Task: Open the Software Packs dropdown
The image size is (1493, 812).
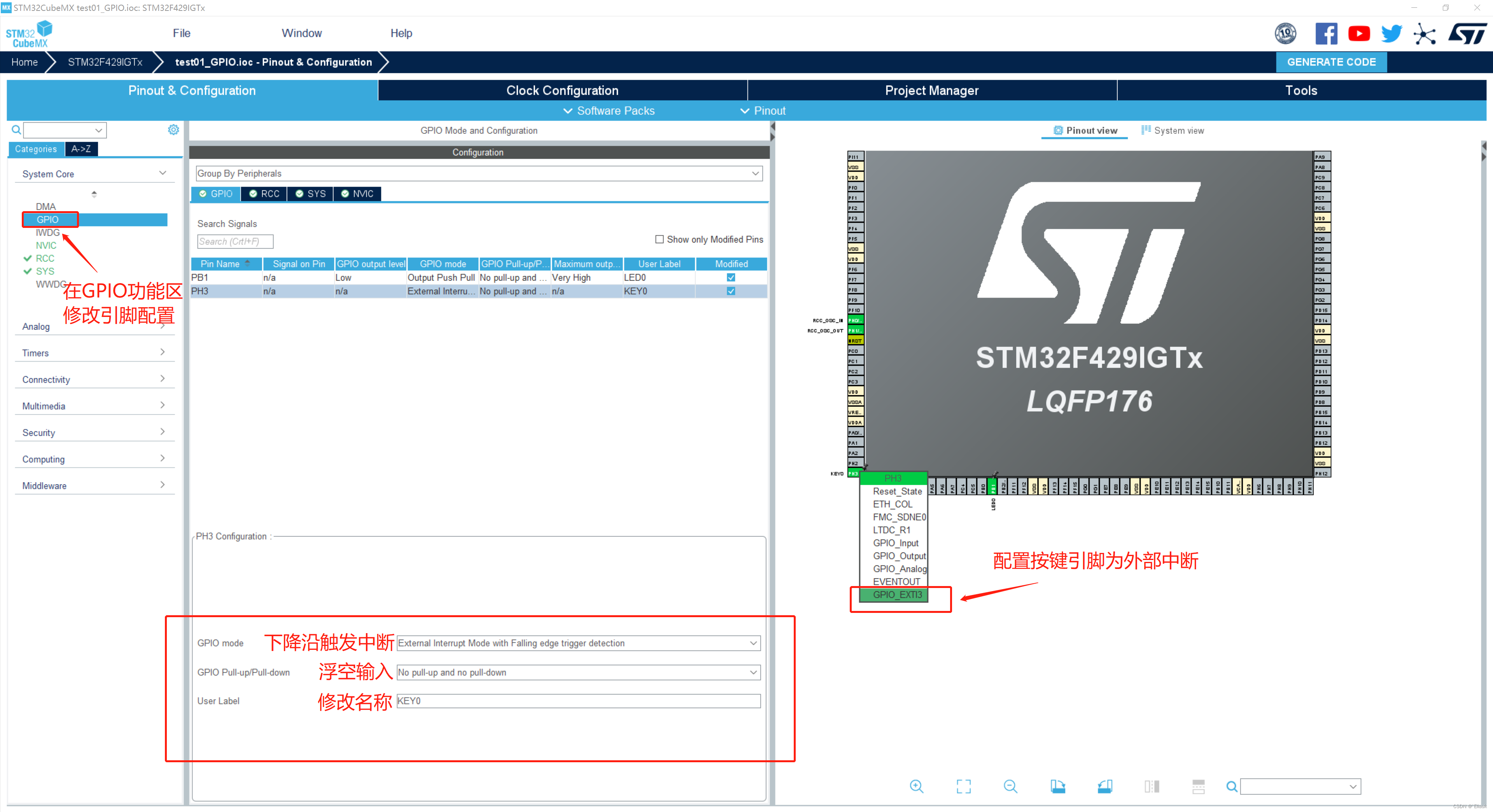Action: pyautogui.click(x=609, y=110)
